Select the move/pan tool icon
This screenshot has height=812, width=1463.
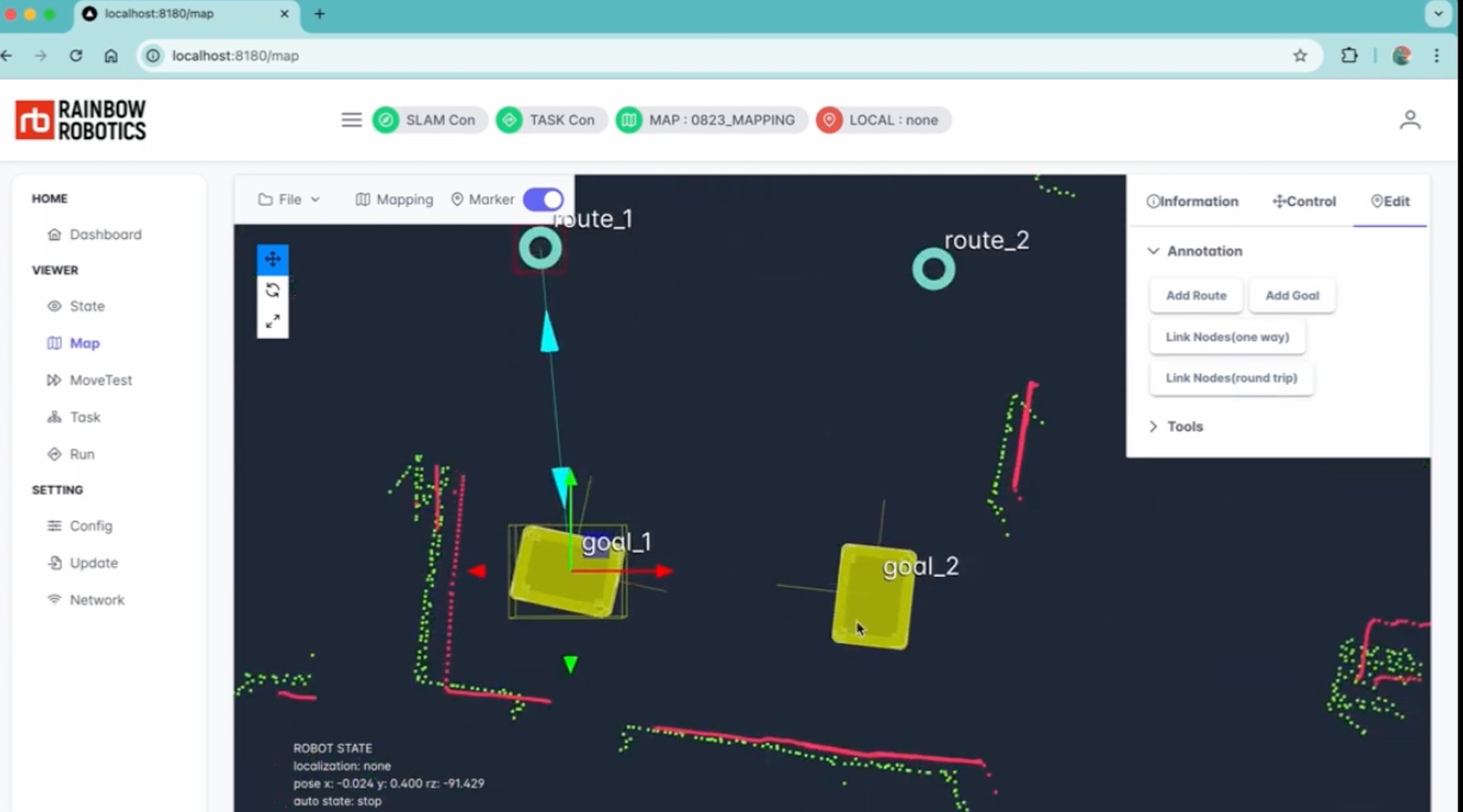coord(272,259)
